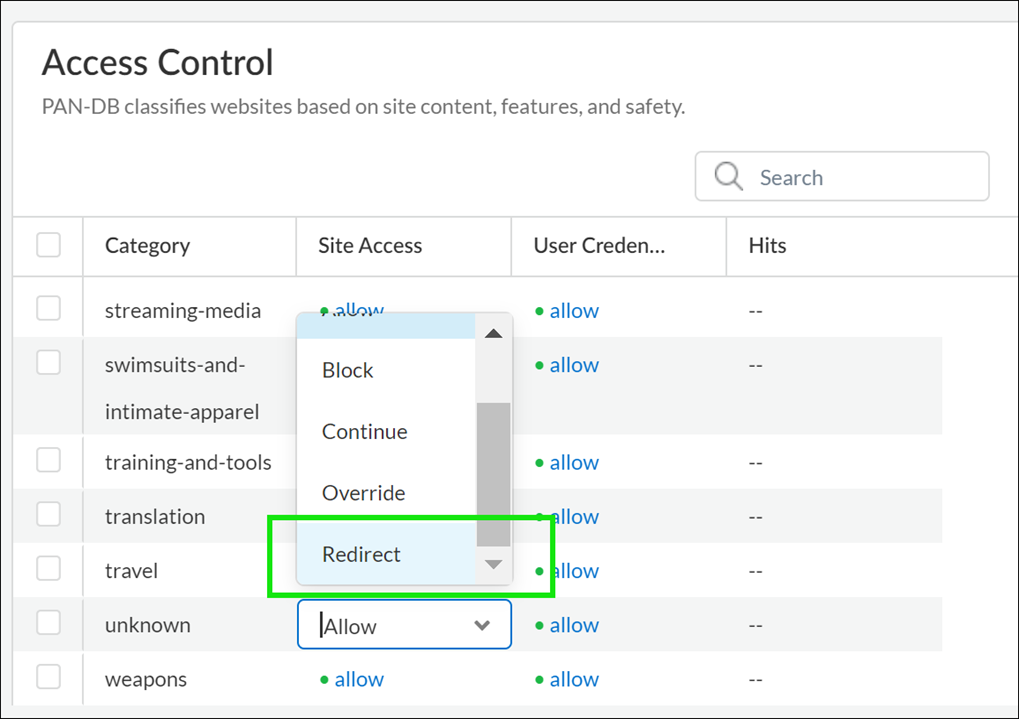
Task: Check the travel row checkbox
Action: 49,568
